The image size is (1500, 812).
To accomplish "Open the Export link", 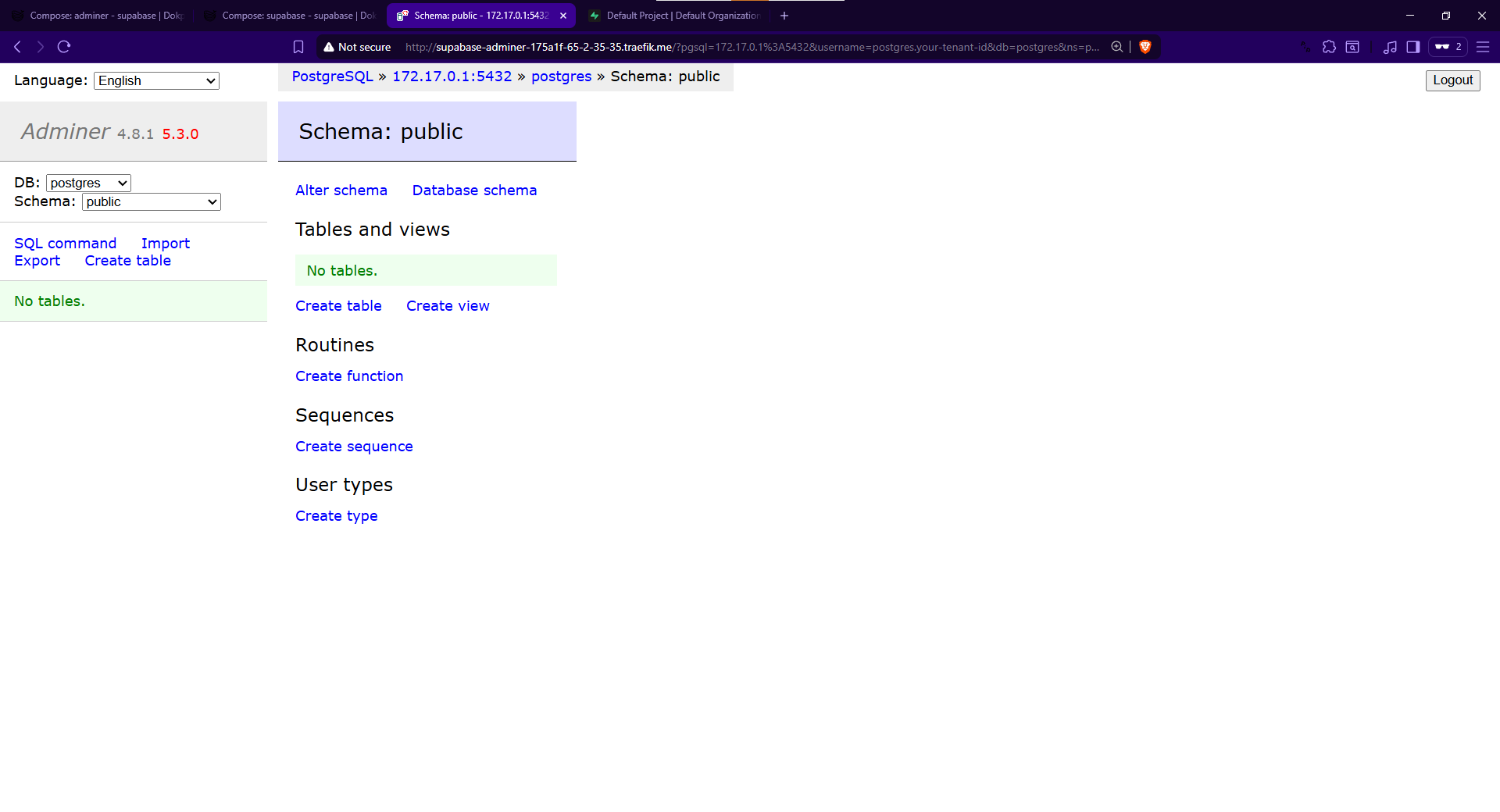I will click(x=37, y=261).
